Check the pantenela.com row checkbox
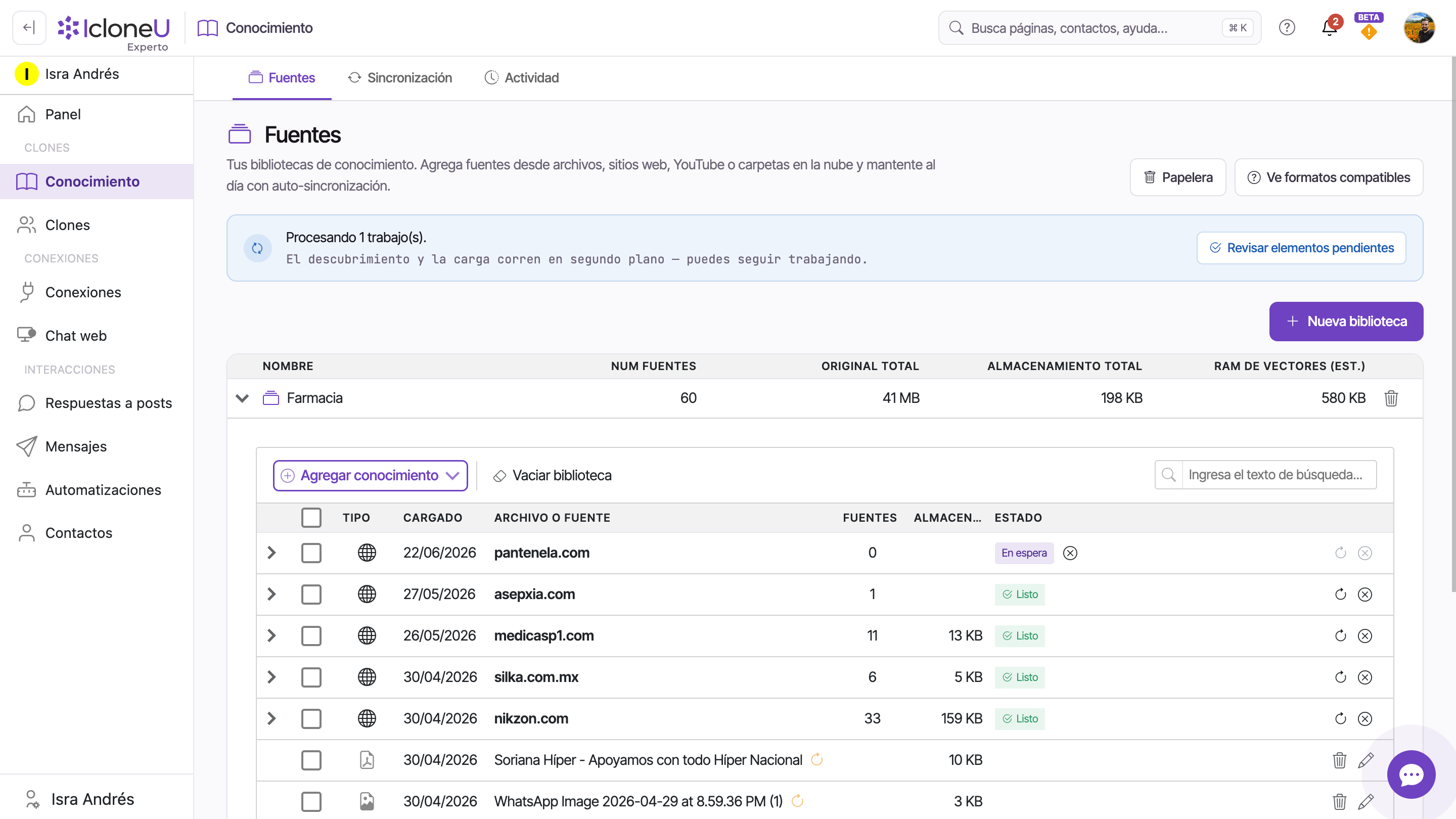 311,553
